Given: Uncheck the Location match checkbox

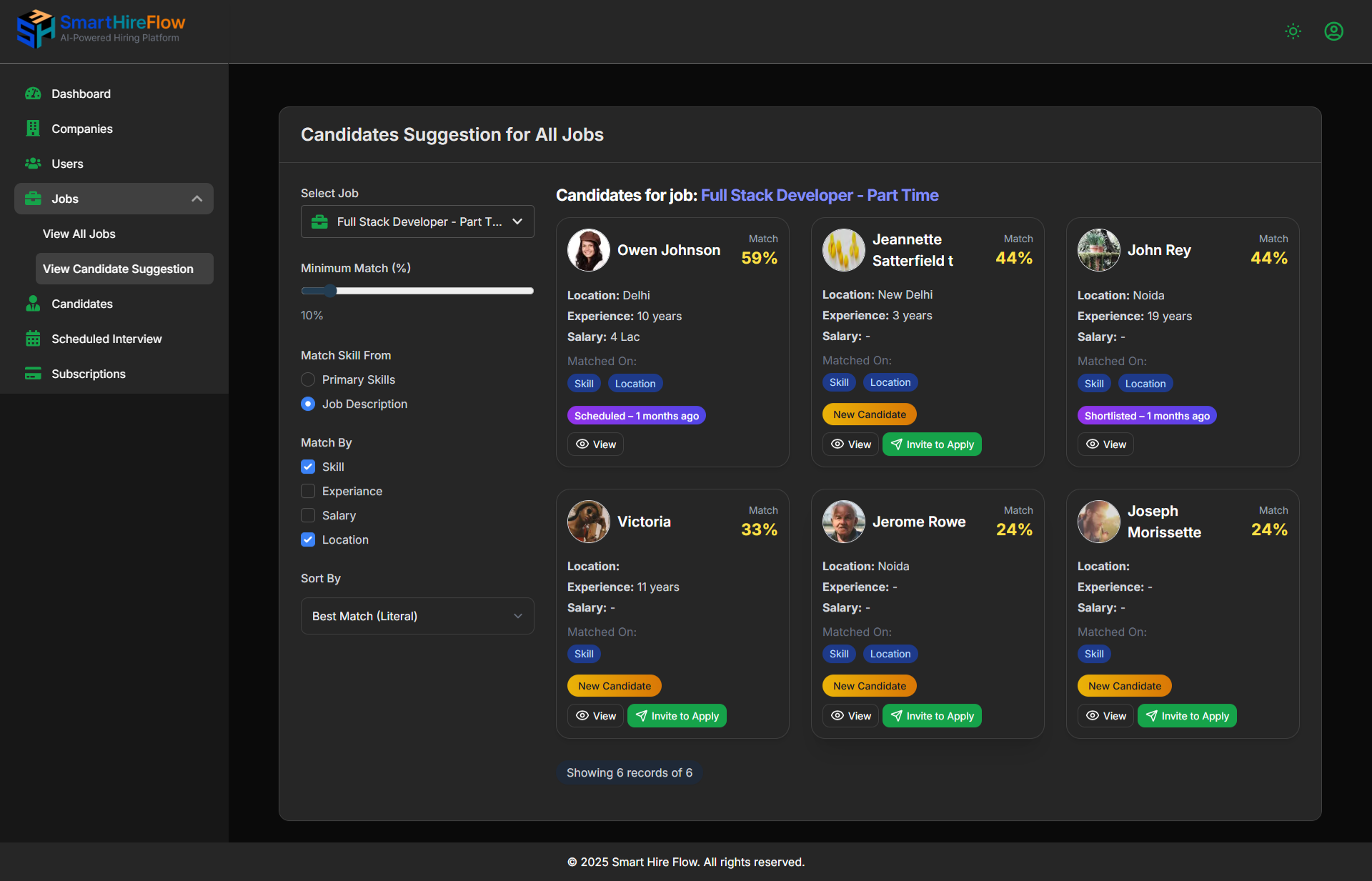Looking at the screenshot, I should 308,539.
